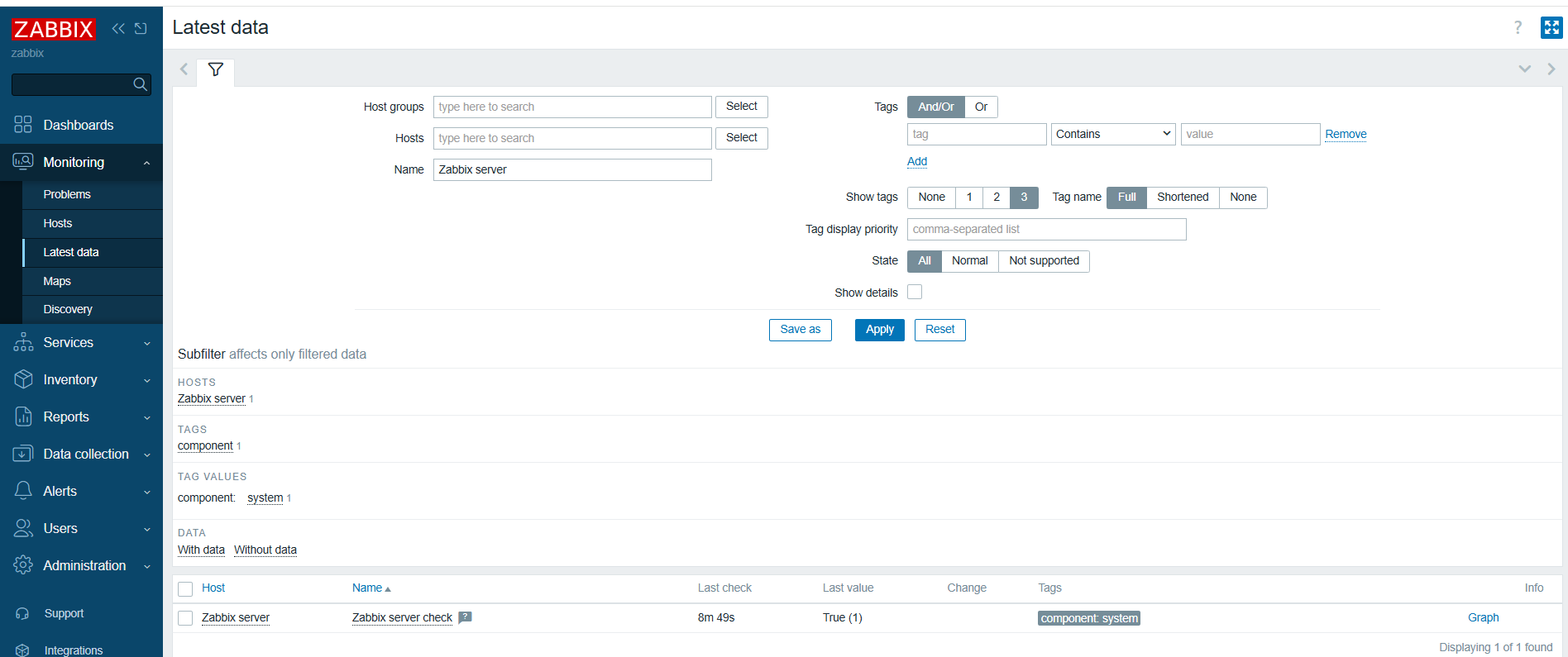Image resolution: width=1568 pixels, height=657 pixels.
Task: Click the Host groups search field
Action: [x=572, y=107]
